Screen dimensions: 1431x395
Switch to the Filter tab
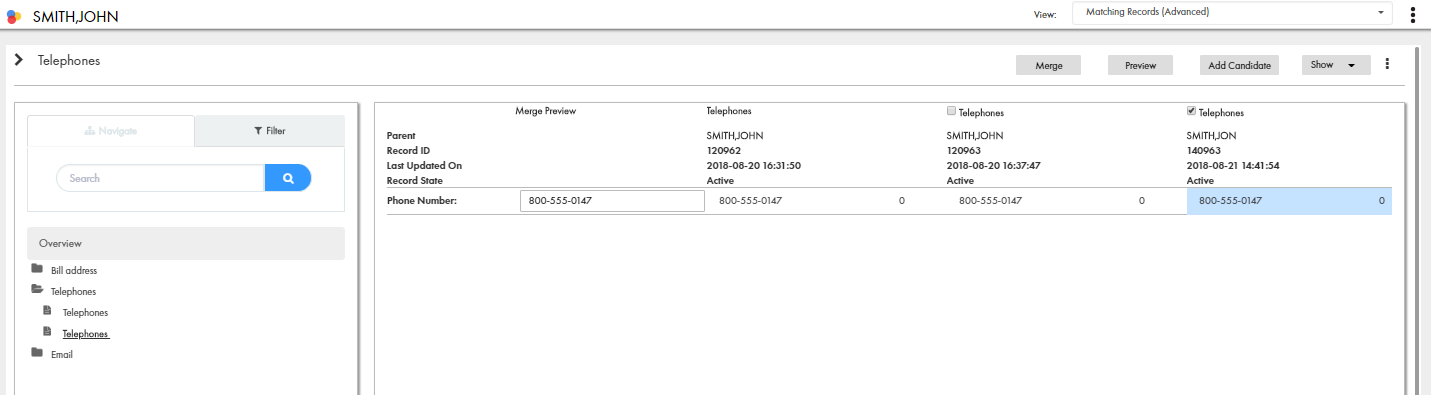point(270,131)
